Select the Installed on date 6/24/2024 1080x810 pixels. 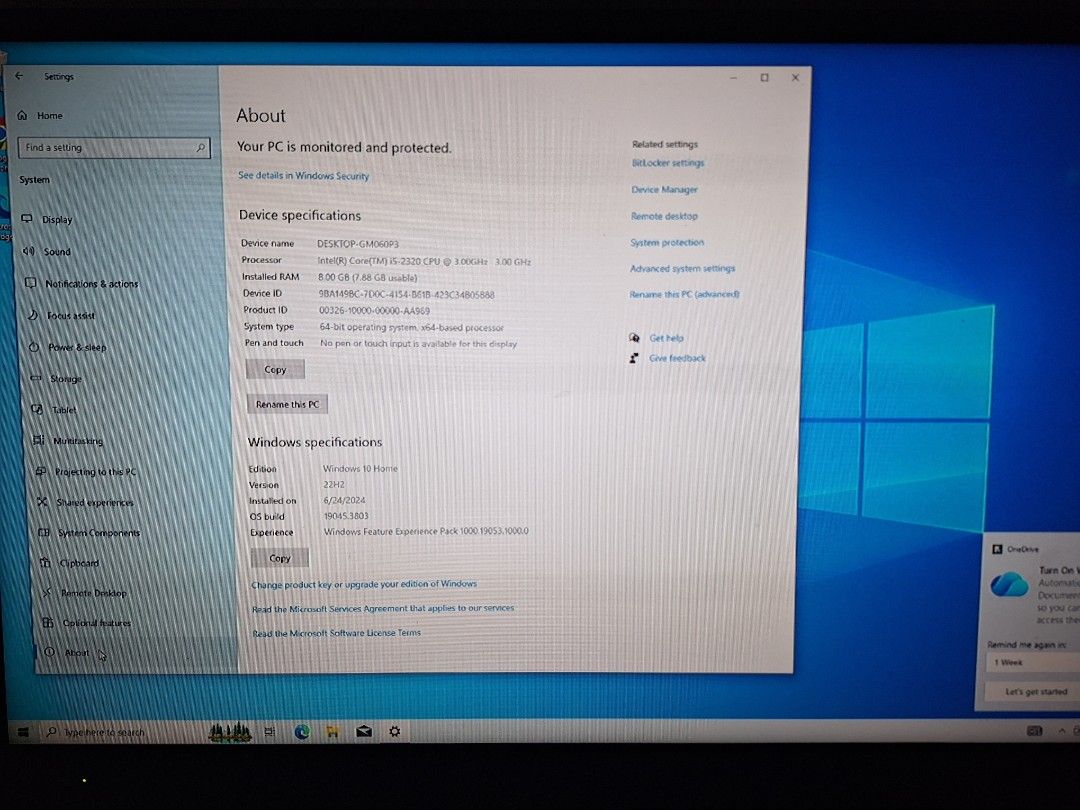[x=344, y=500]
